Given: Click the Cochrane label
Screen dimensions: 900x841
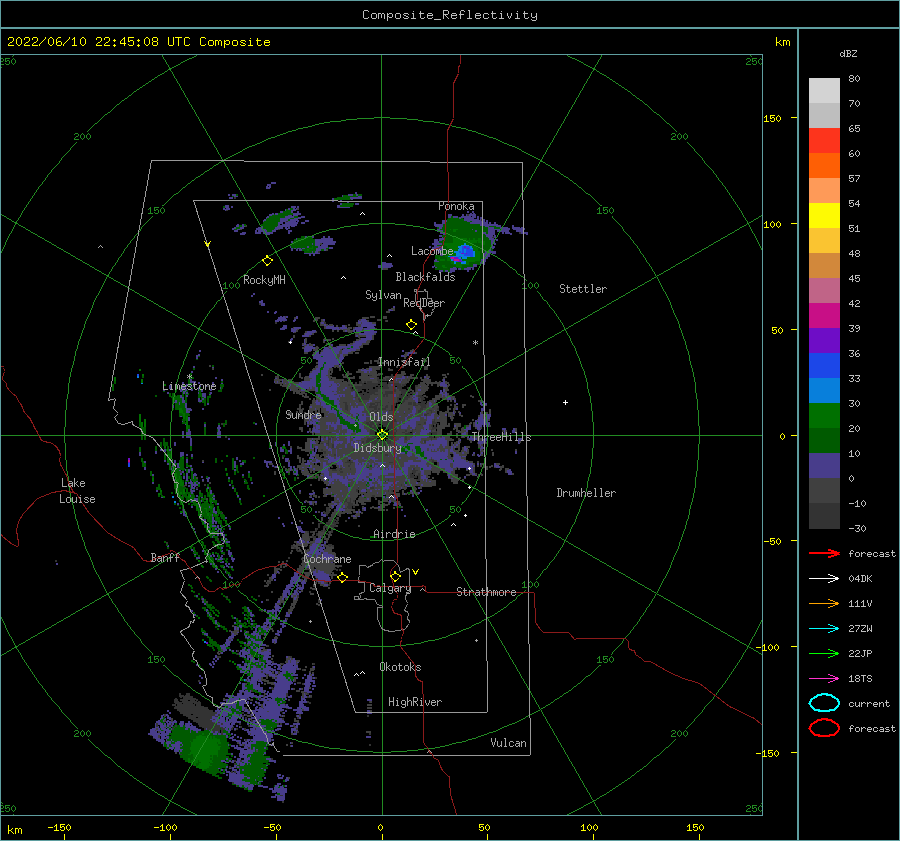Looking at the screenshot, I should (x=327, y=559).
